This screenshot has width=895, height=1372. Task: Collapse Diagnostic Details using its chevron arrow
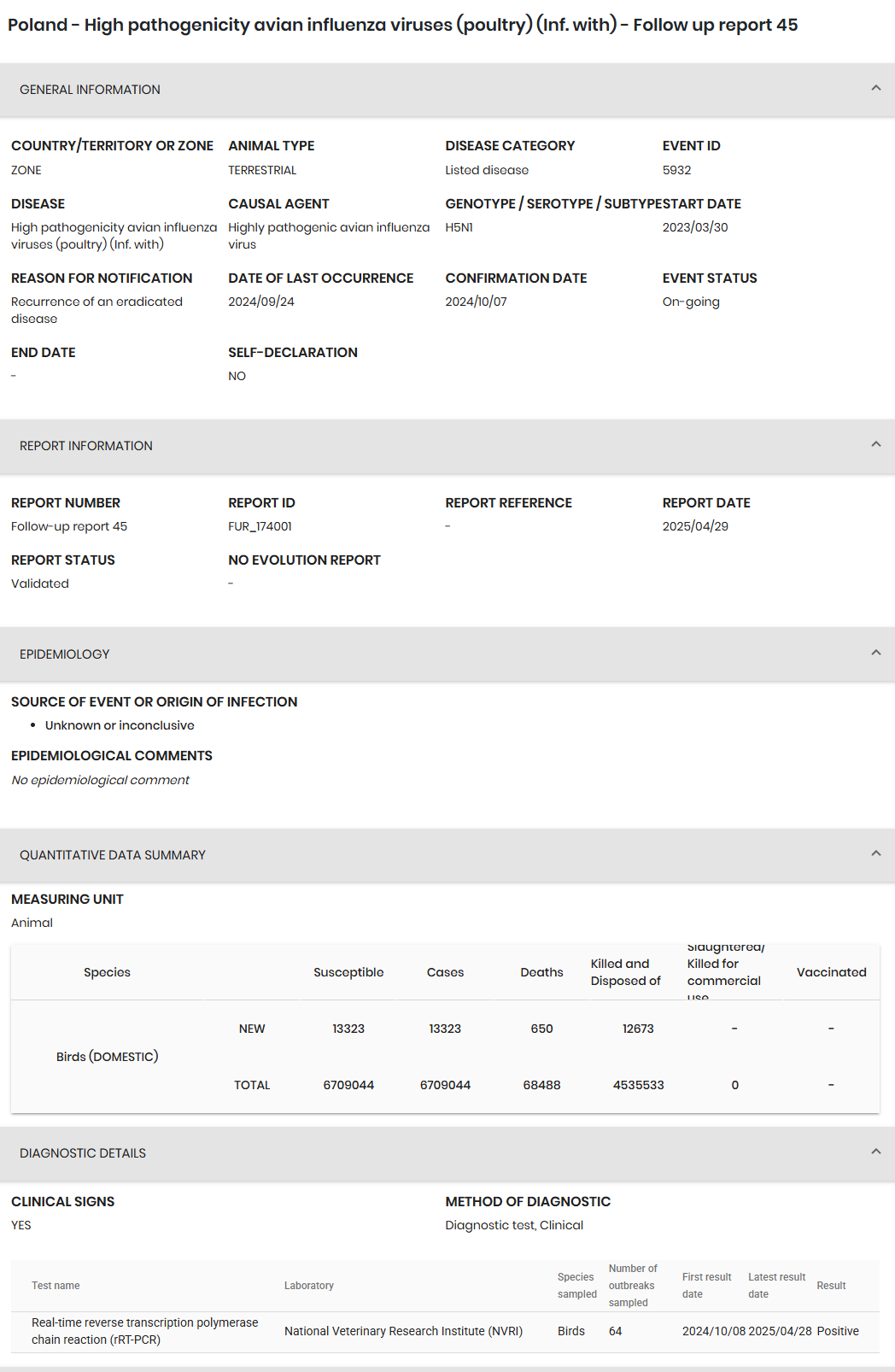(x=875, y=1152)
